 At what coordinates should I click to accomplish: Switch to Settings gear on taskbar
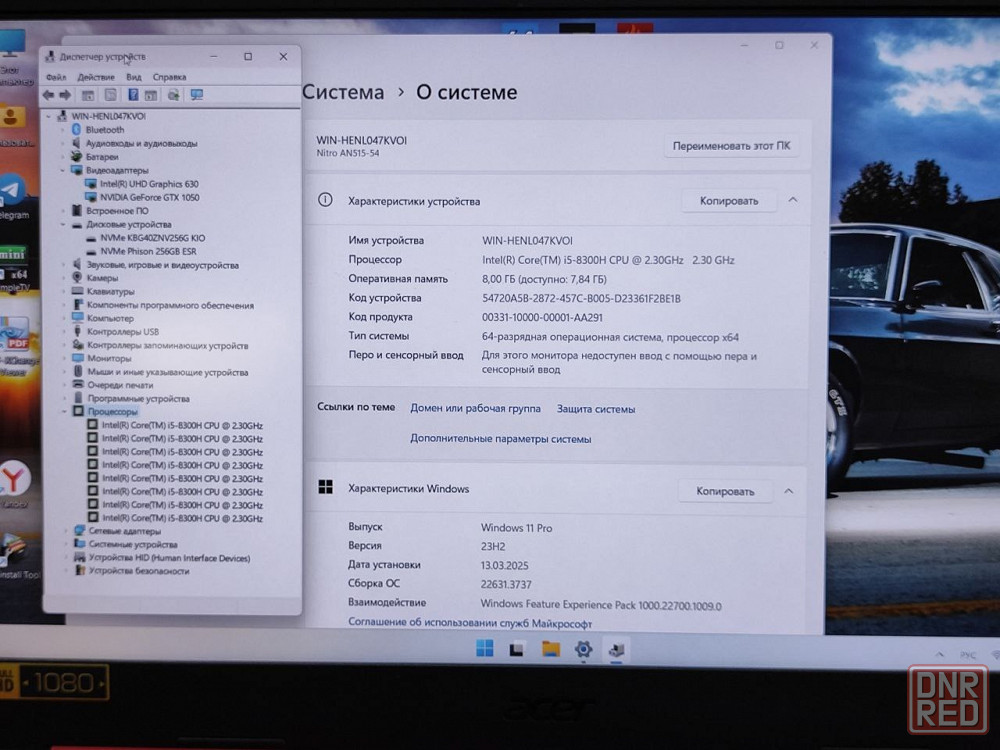pos(583,649)
